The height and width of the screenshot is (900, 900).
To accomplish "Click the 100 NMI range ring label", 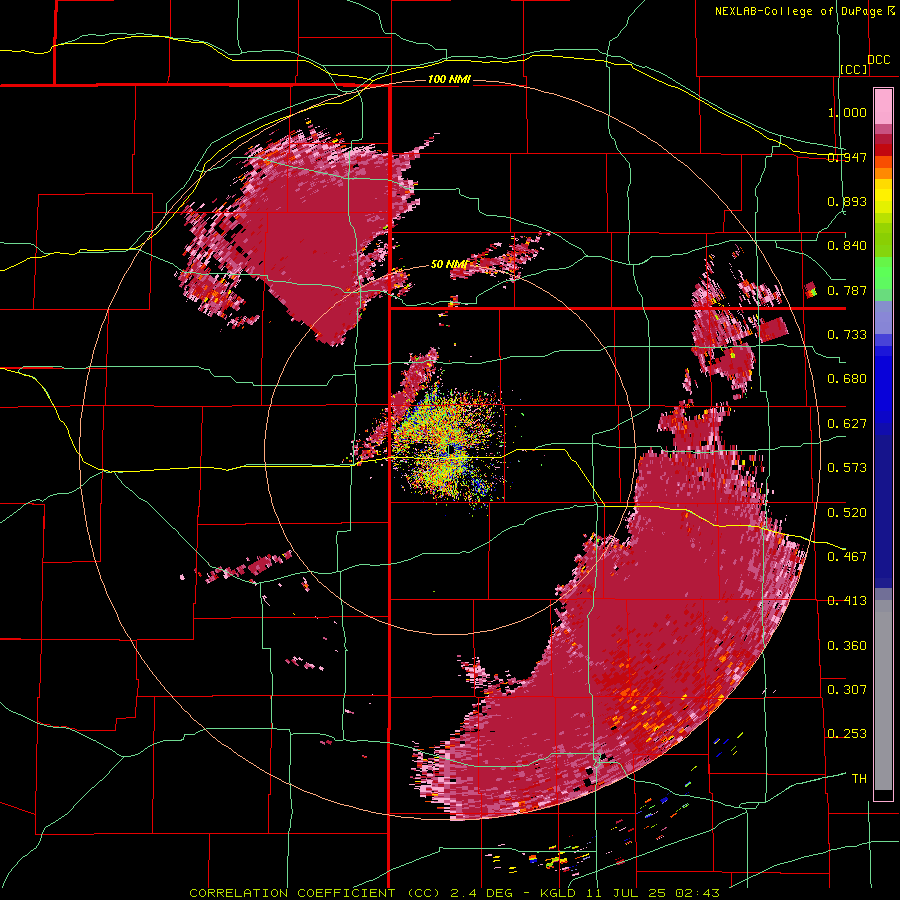I will click(449, 79).
